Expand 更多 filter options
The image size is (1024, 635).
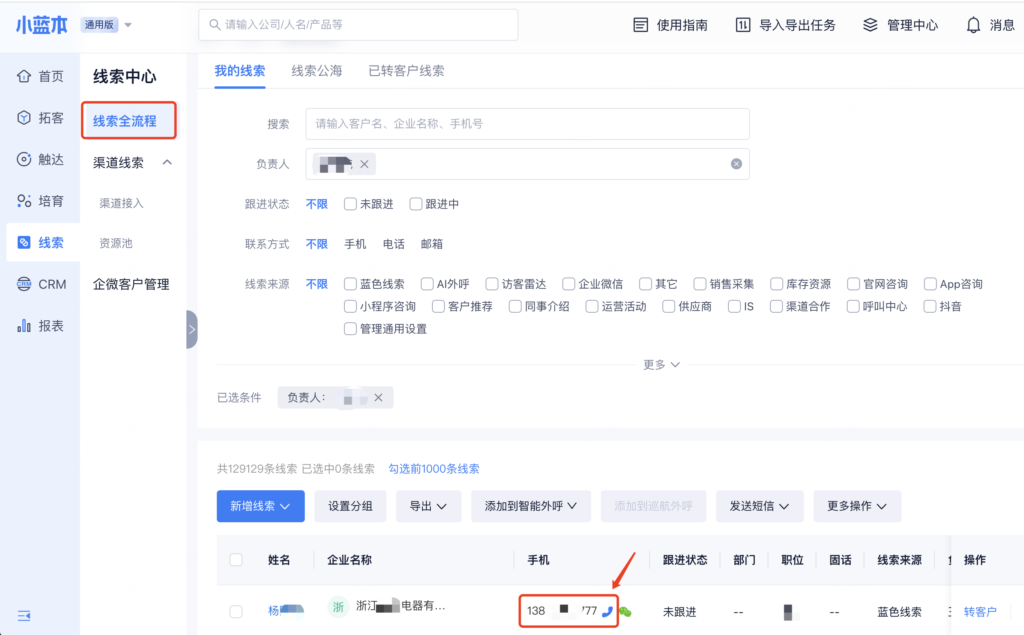661,365
